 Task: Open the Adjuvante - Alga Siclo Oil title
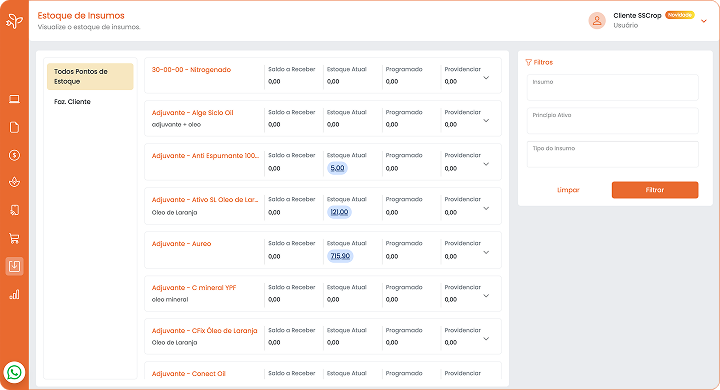pyautogui.click(x=192, y=113)
